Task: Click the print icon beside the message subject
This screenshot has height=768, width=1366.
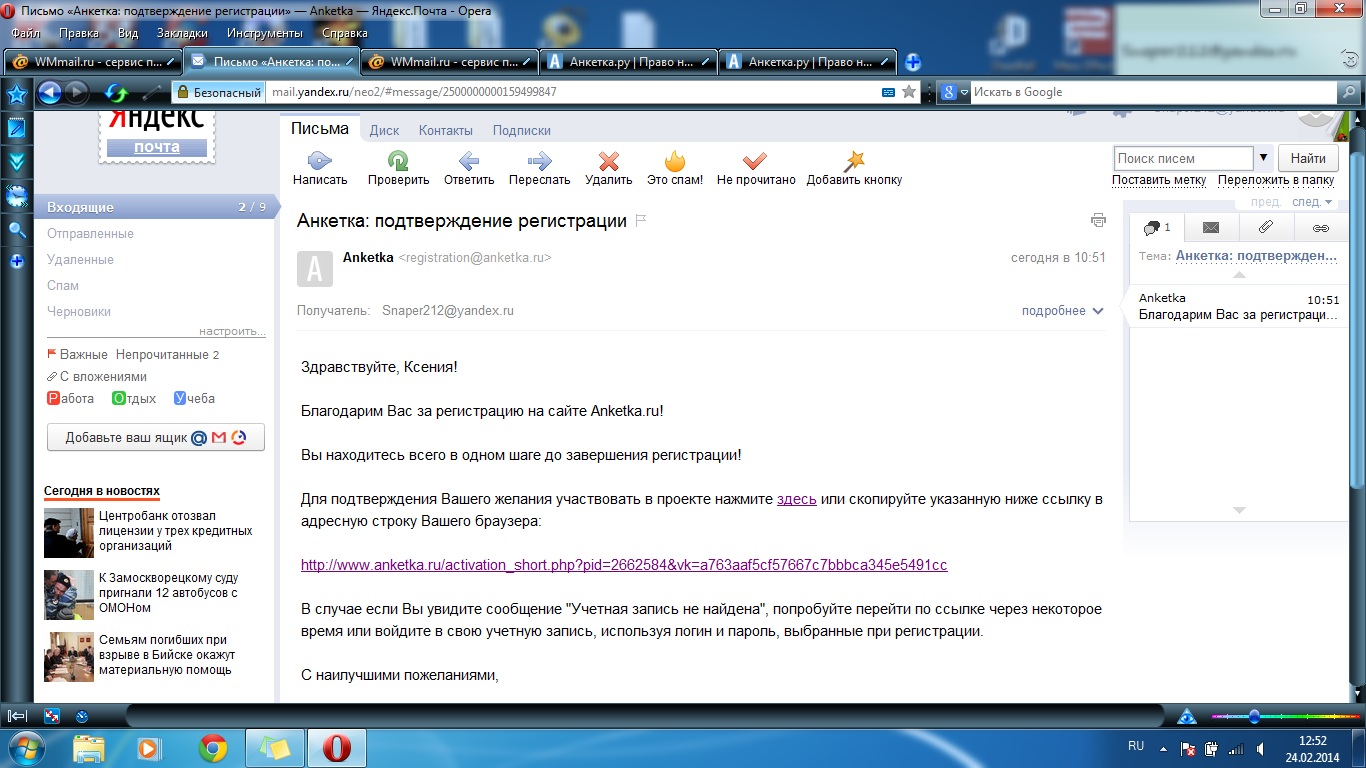Action: pyautogui.click(x=1099, y=220)
